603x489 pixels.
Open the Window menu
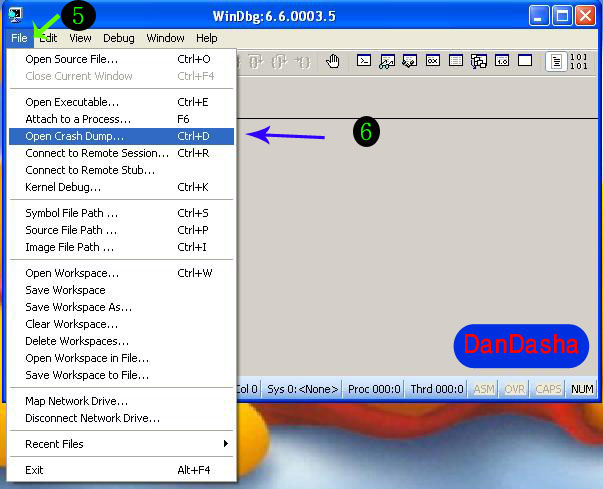point(165,38)
